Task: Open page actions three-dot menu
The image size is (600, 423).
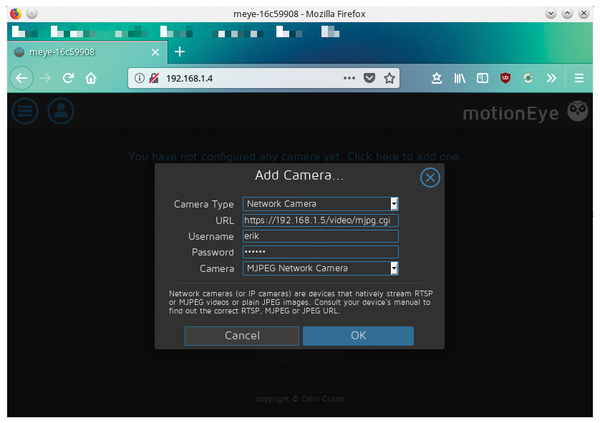Action: click(349, 78)
